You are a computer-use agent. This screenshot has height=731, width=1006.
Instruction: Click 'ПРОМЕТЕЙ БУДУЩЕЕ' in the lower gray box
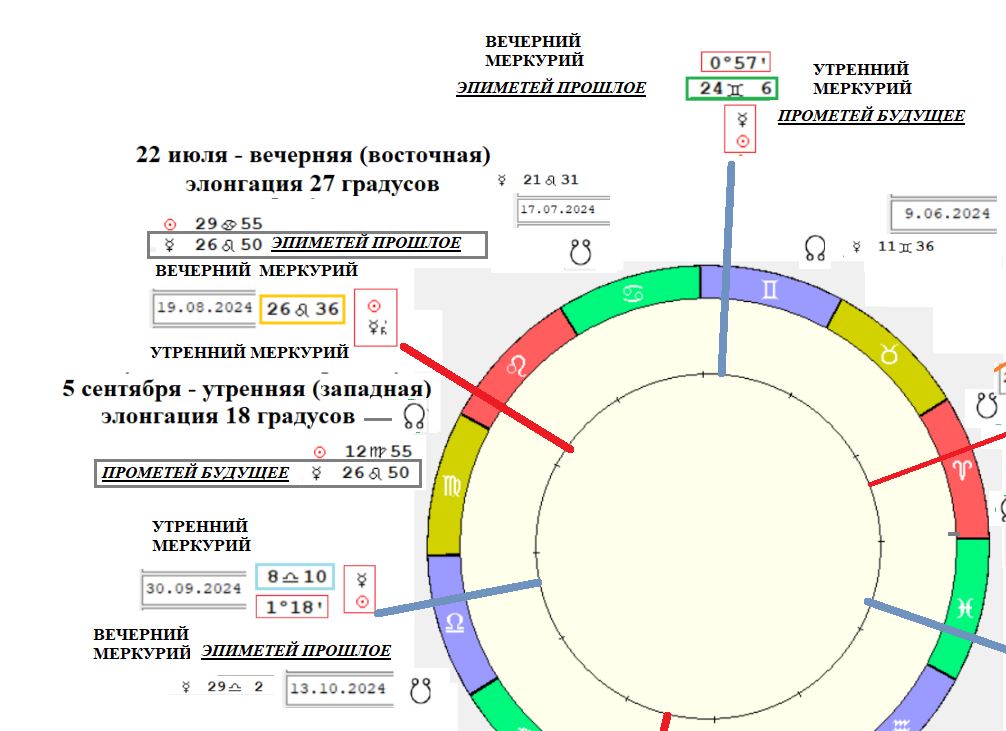click(x=196, y=473)
